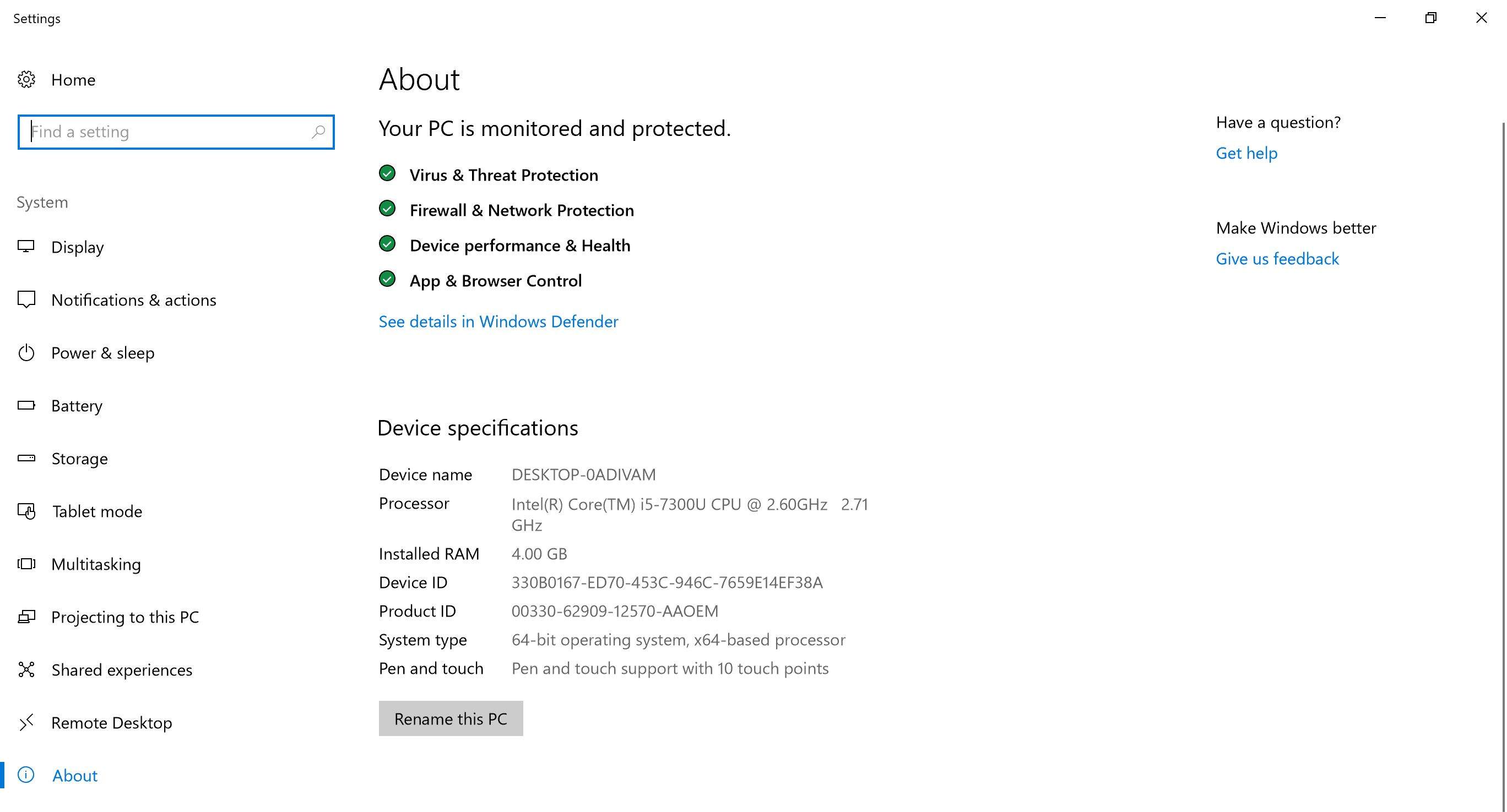
Task: Click the Power & sleep icon
Action: point(26,353)
